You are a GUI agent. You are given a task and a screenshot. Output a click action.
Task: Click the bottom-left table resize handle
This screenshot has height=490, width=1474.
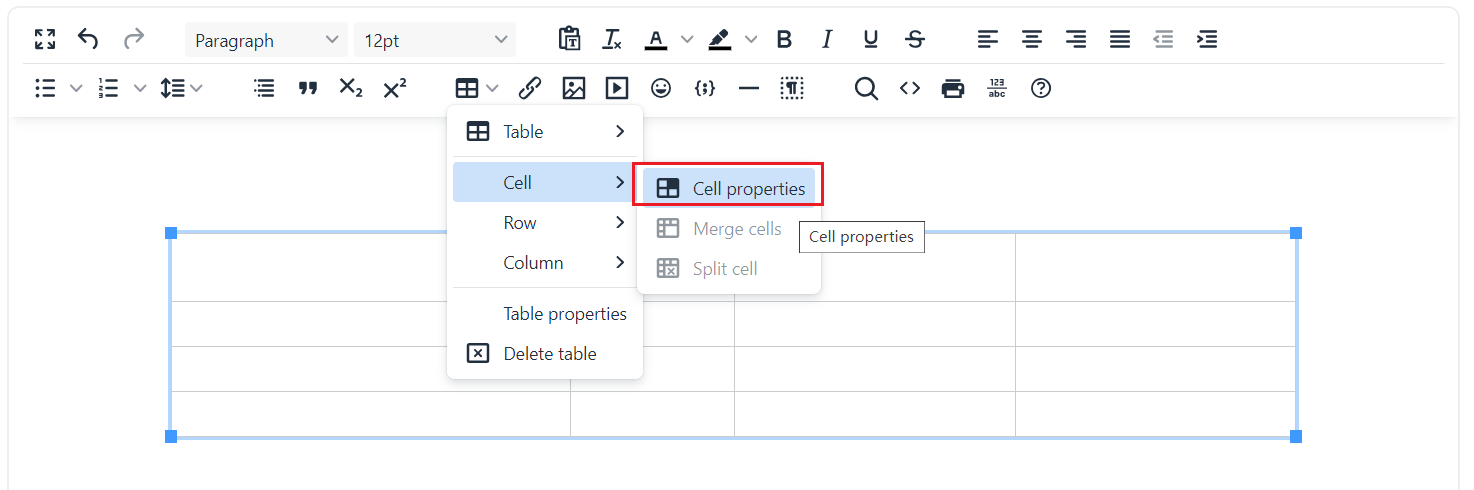pyautogui.click(x=171, y=436)
